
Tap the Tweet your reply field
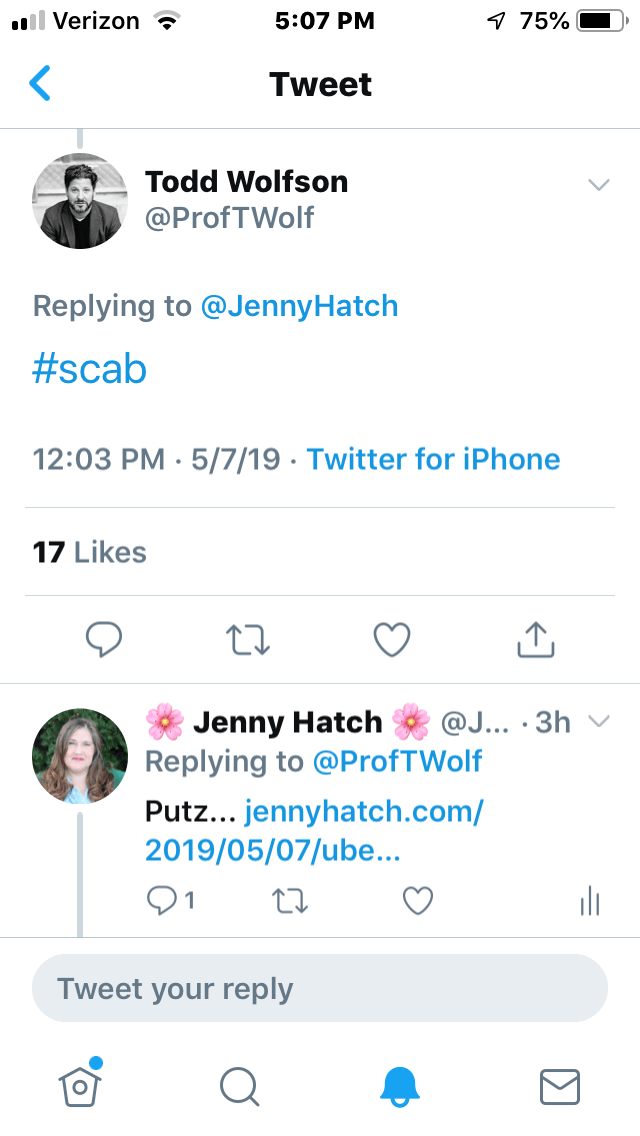click(320, 989)
